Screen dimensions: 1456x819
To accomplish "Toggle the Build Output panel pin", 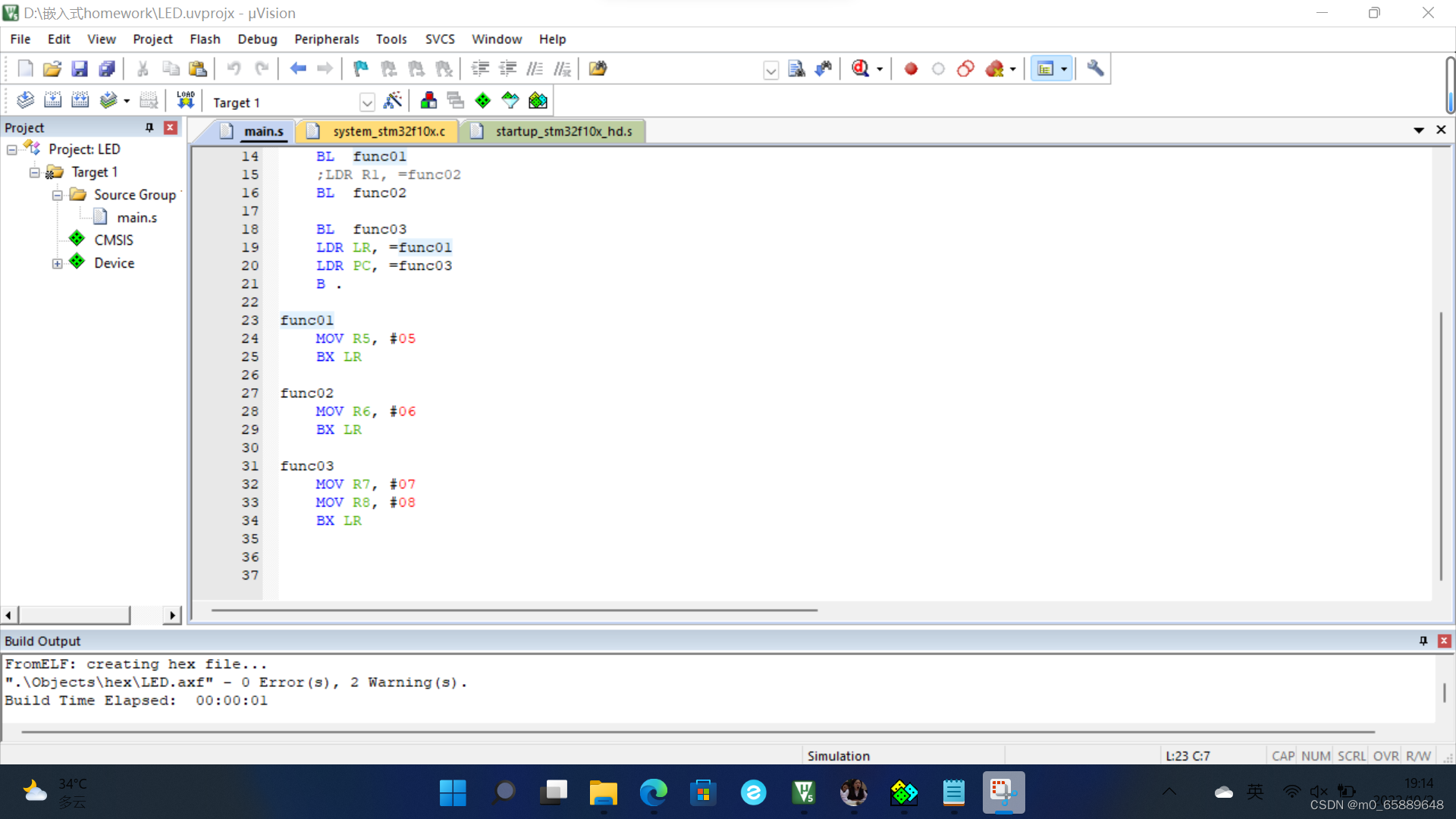I will 1423,641.
